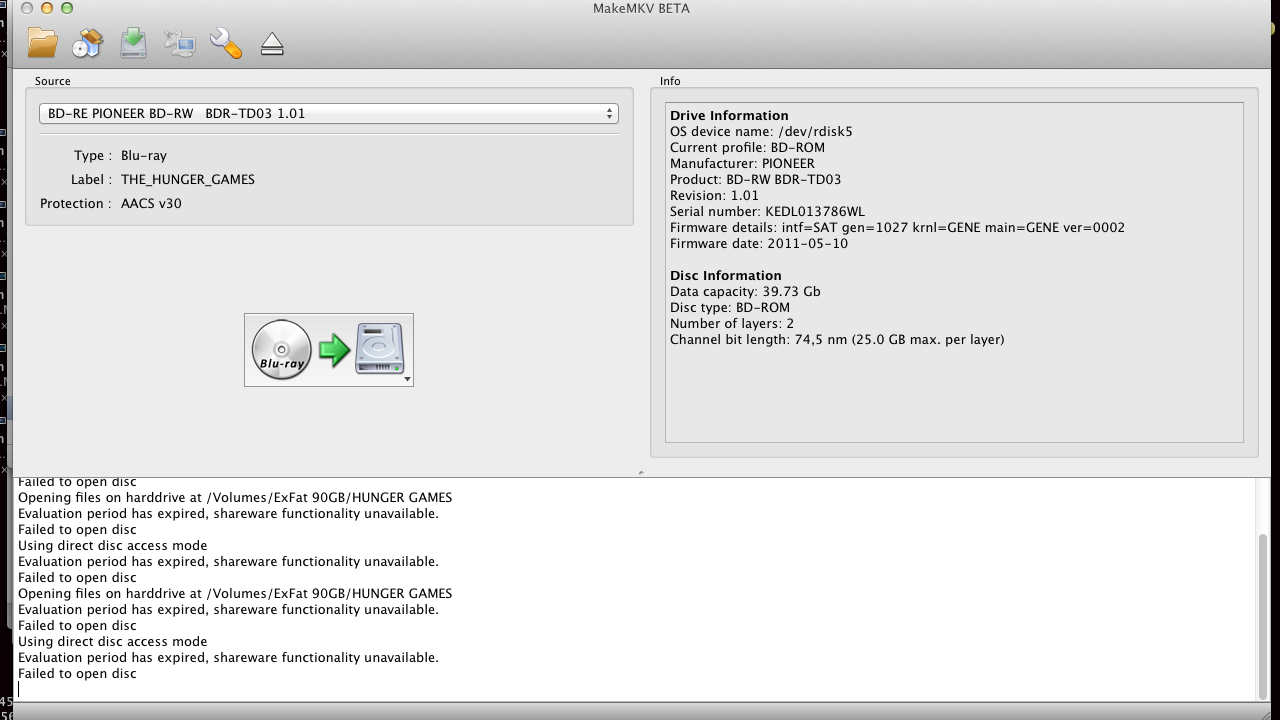Click Current profile: BD-ROM line
This screenshot has width=1280, height=720.
[x=747, y=148]
